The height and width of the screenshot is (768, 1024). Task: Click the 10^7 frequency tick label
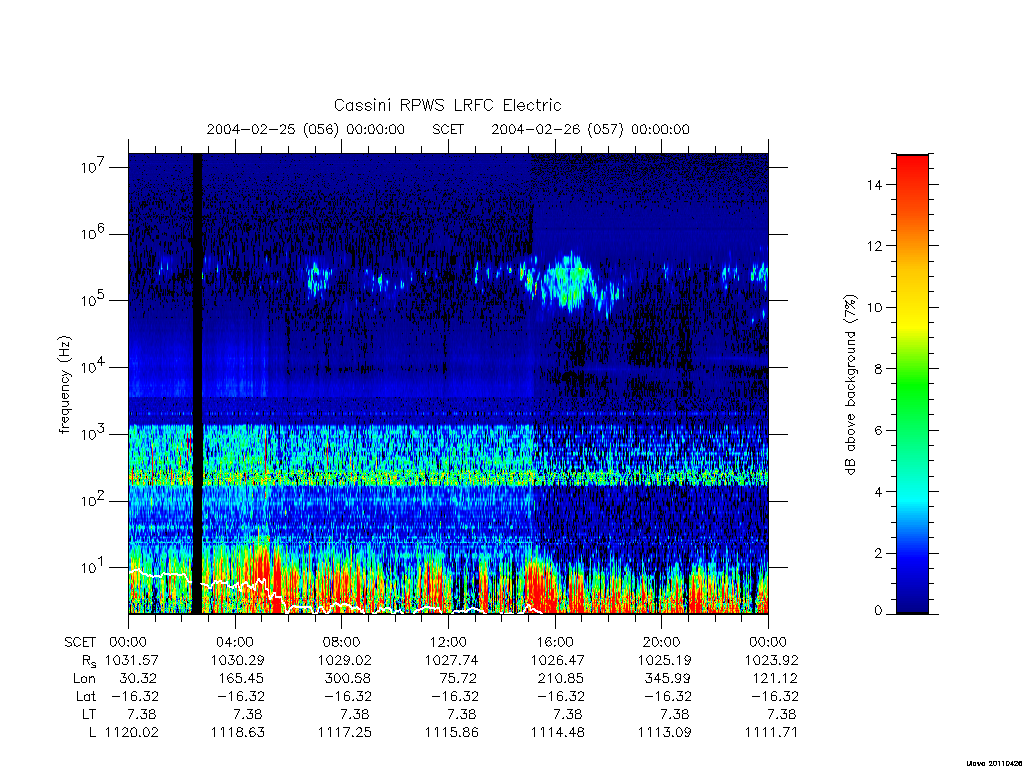(x=93, y=167)
